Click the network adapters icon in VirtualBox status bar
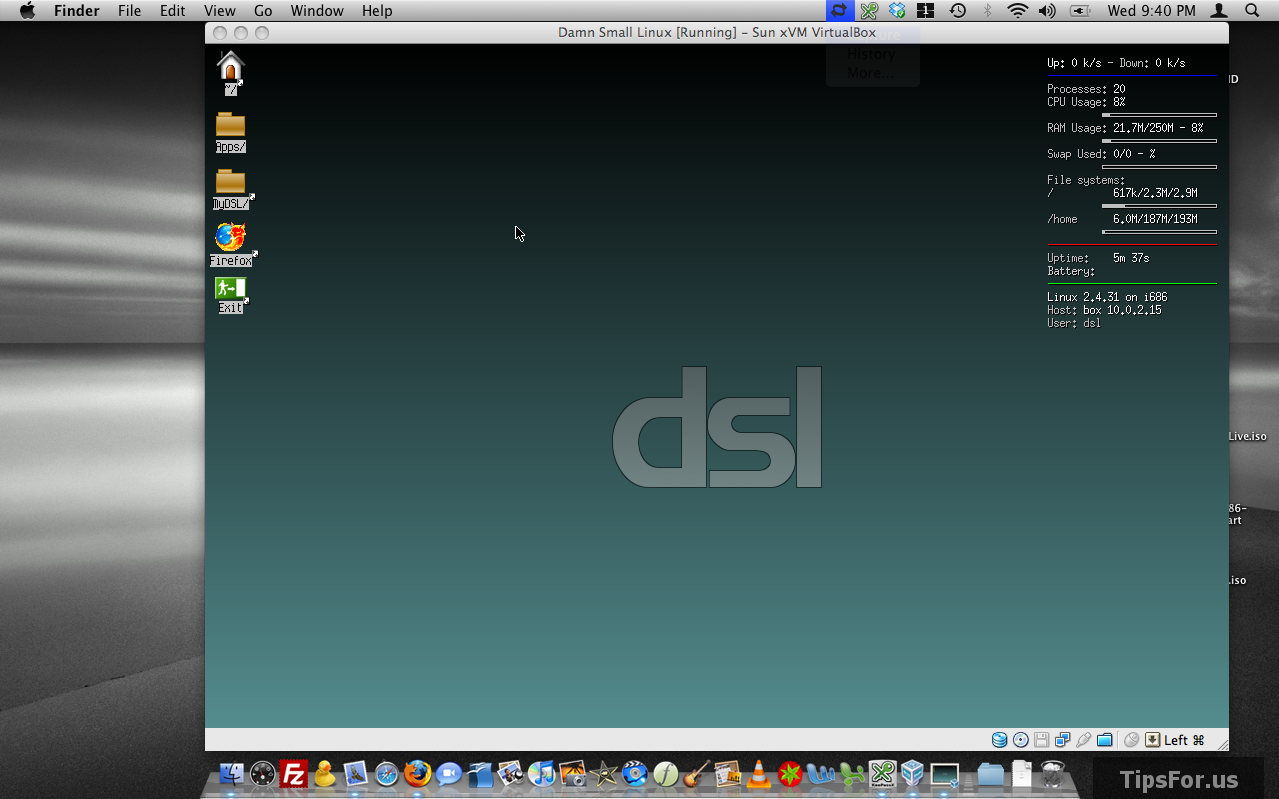 (1062, 740)
